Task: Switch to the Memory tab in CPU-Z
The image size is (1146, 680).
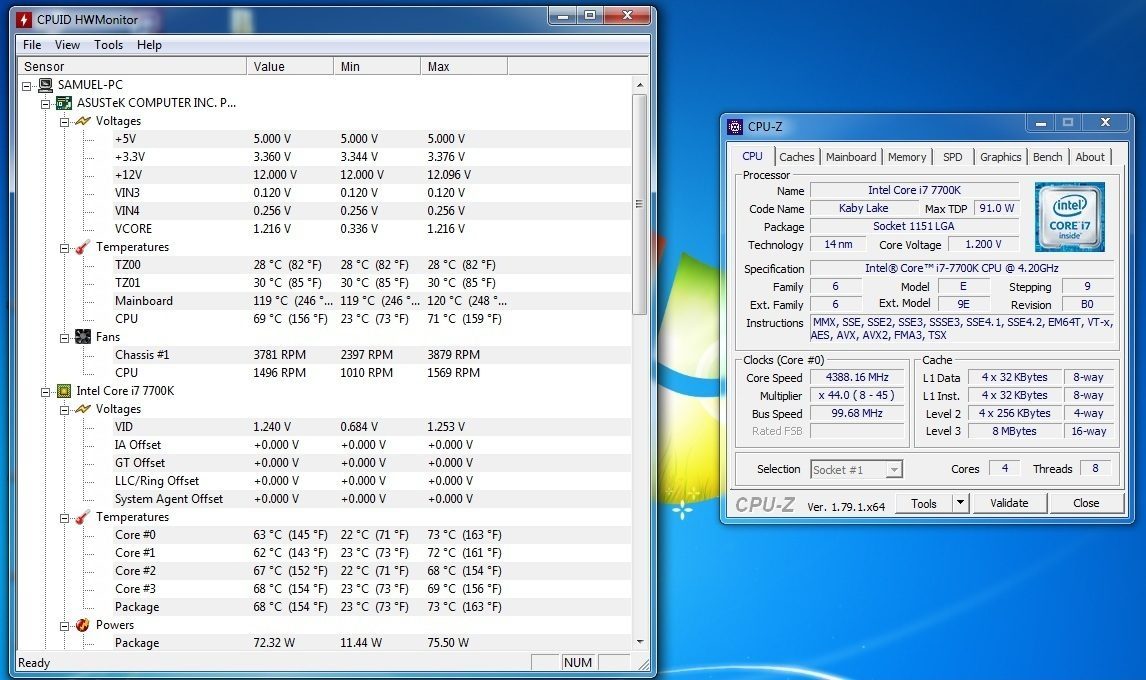Action: pyautogui.click(x=907, y=157)
